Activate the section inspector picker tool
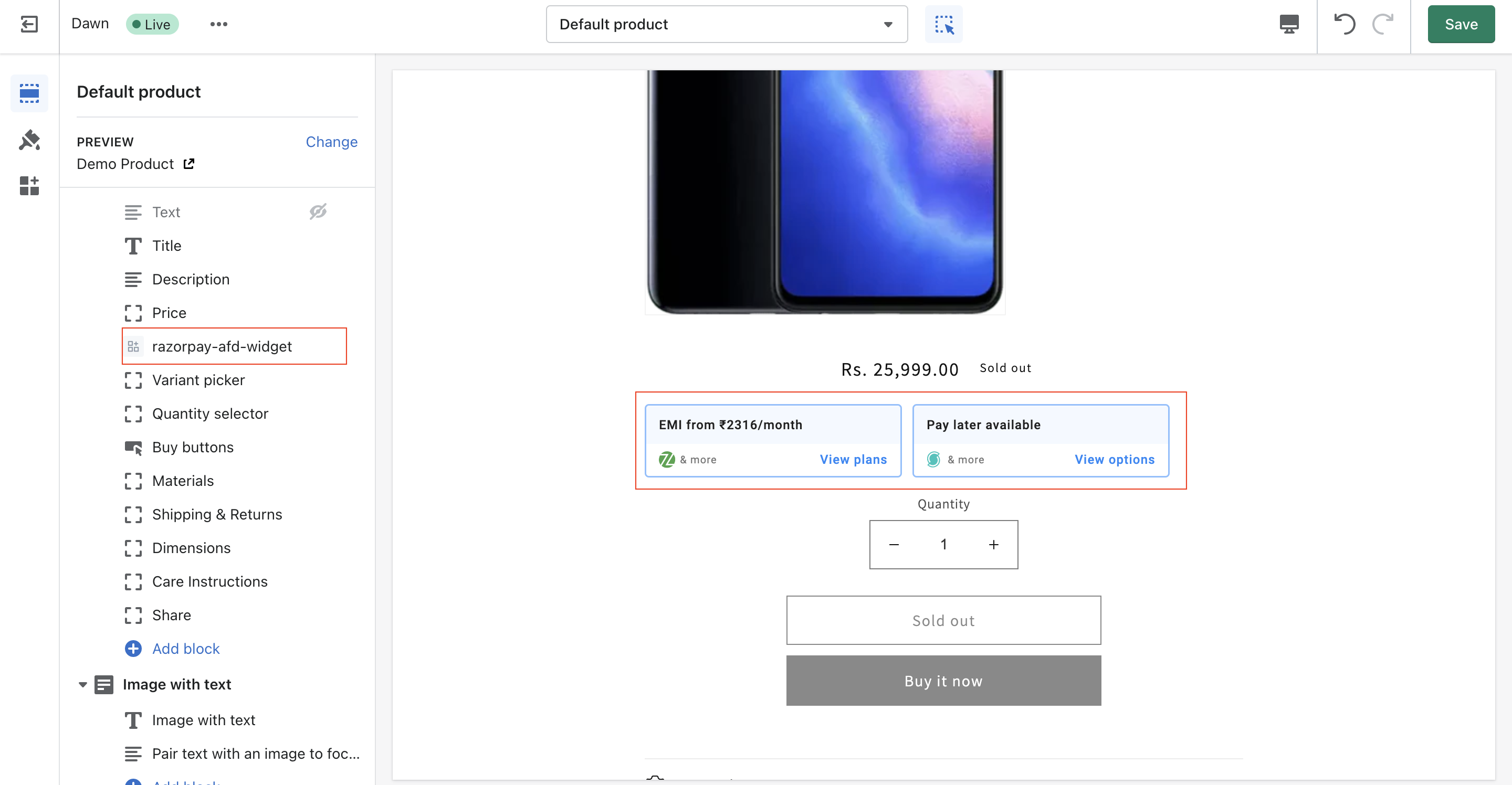The image size is (1512, 785). [x=944, y=24]
